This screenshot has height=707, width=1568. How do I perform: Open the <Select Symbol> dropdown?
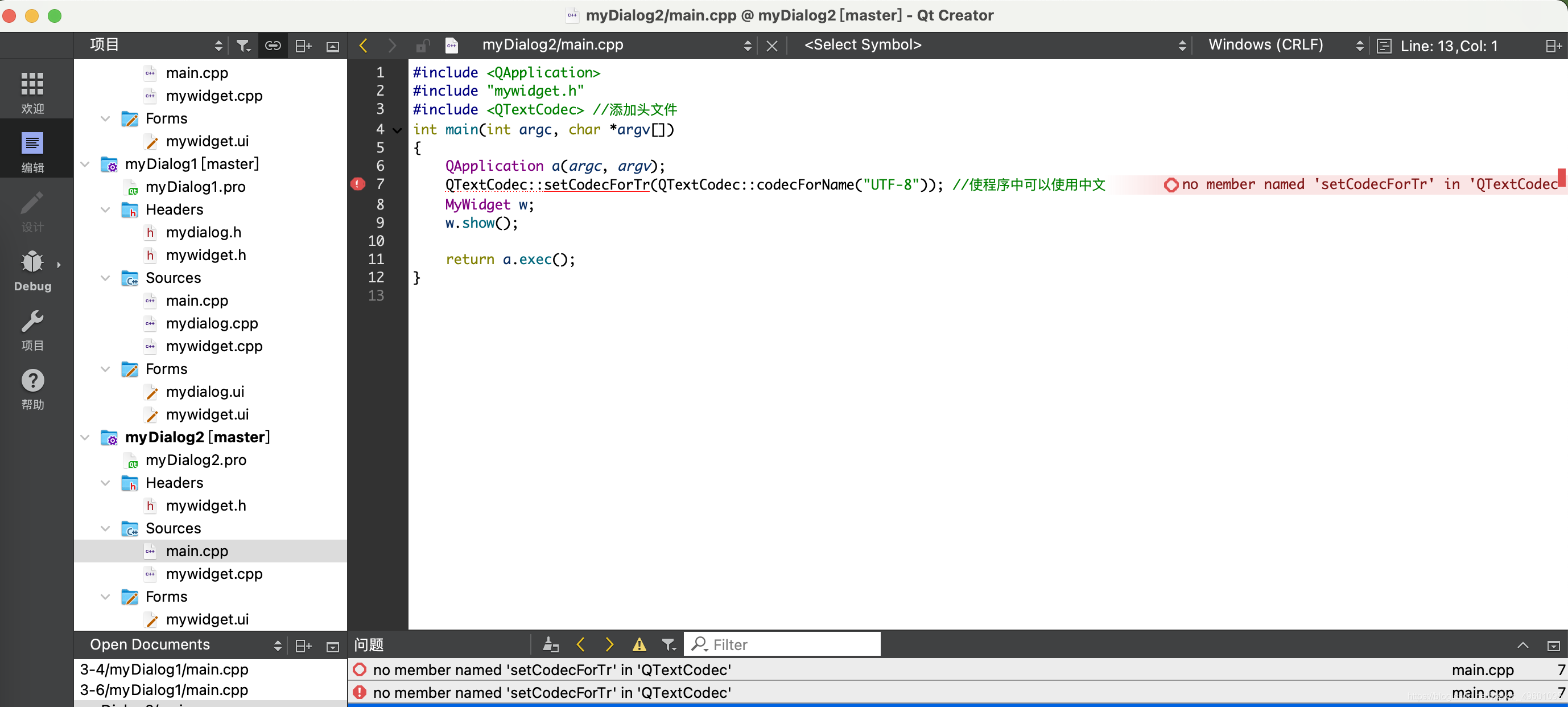tap(863, 44)
